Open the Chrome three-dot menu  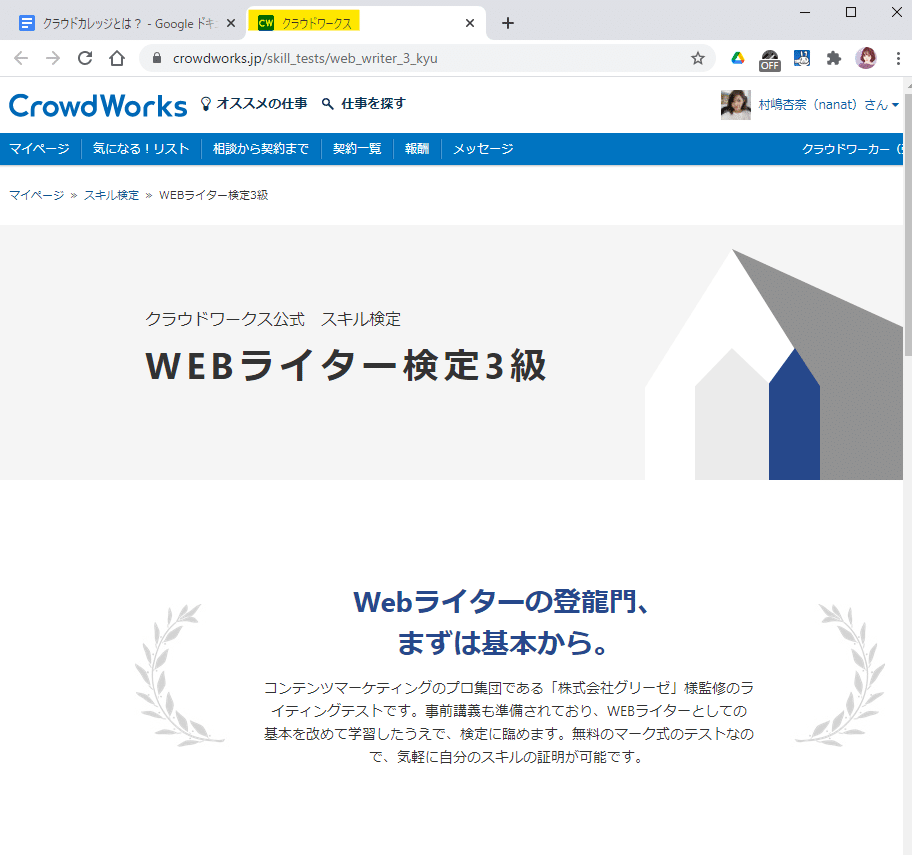tap(899, 59)
